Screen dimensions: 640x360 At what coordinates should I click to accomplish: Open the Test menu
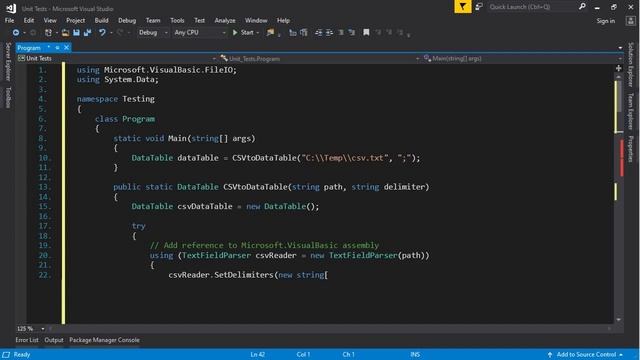coord(199,20)
